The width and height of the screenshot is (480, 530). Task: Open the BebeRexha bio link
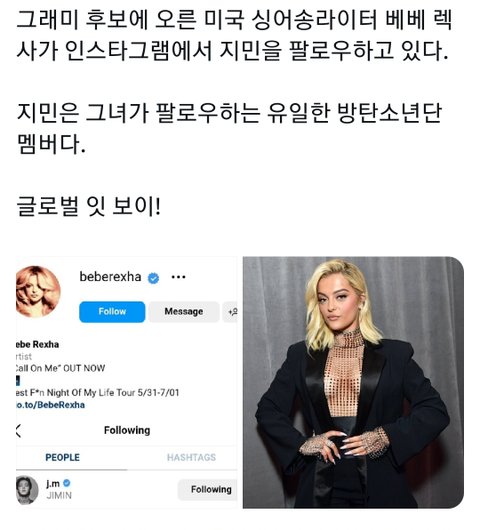[x=50, y=405]
